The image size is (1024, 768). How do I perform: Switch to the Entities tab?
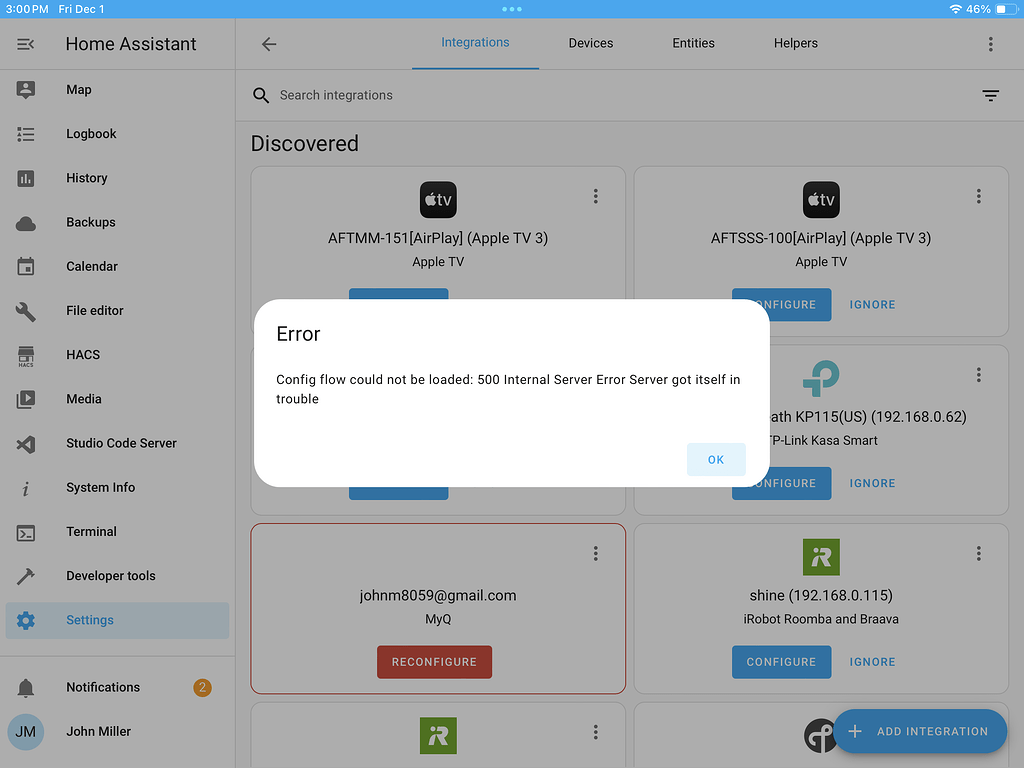tap(693, 43)
